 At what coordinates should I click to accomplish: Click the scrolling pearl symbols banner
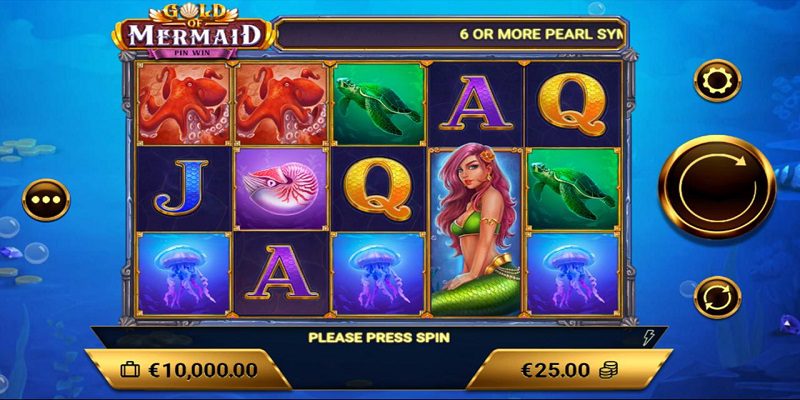451,34
